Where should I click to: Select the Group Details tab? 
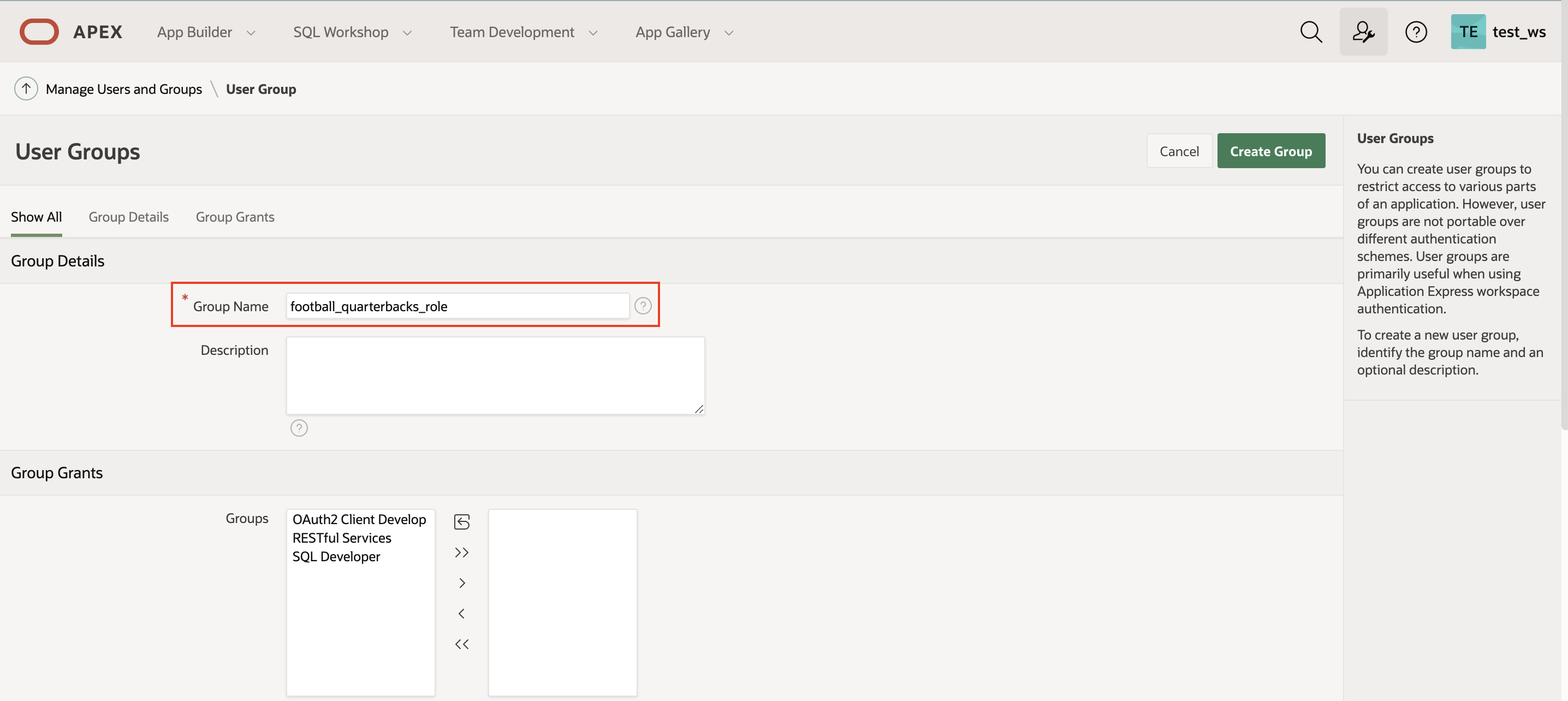click(128, 217)
